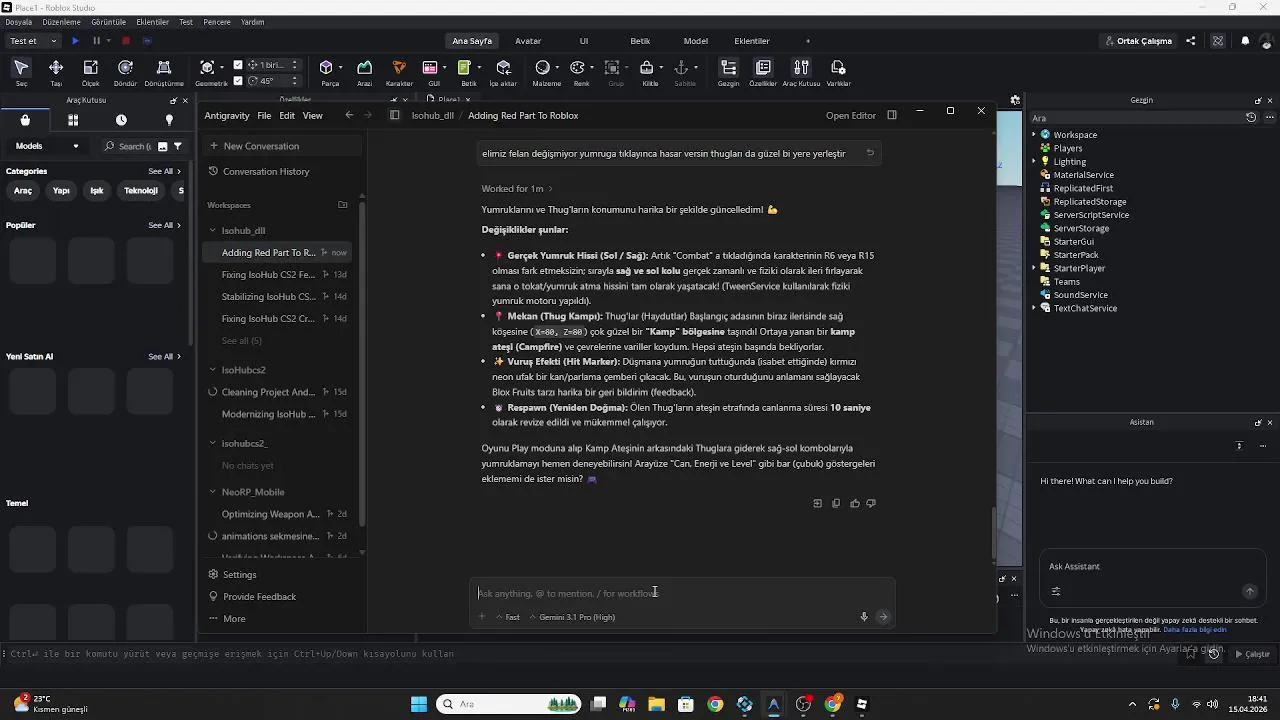Open Gemini 3.1 Pro model selector
This screenshot has width=1280, height=720.
[572, 617]
